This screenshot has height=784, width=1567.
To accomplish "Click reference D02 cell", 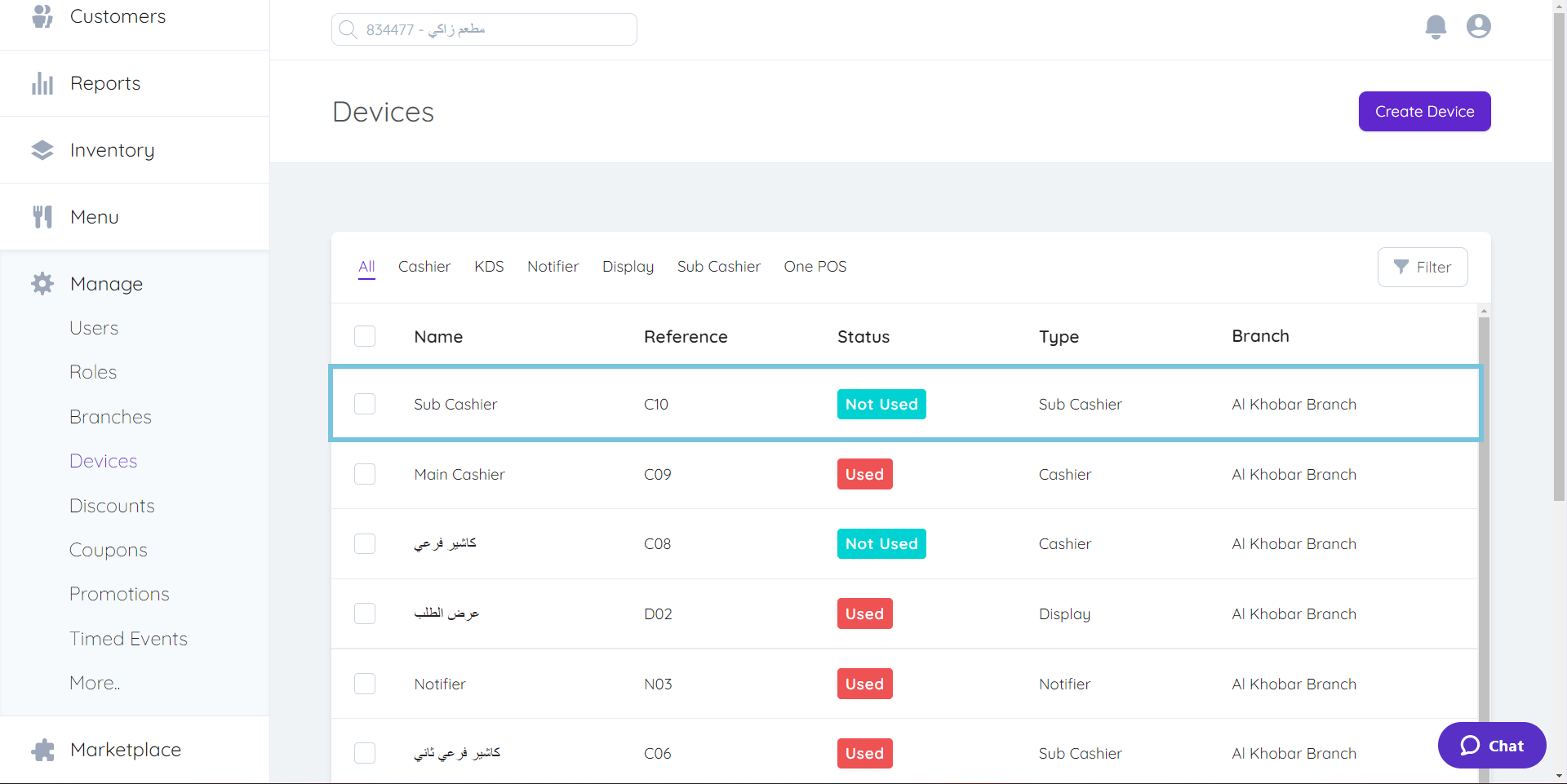I will [x=658, y=613].
